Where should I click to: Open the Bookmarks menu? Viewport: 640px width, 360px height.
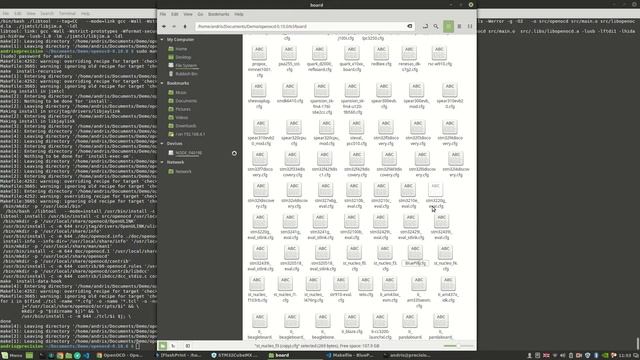coord(218,14)
